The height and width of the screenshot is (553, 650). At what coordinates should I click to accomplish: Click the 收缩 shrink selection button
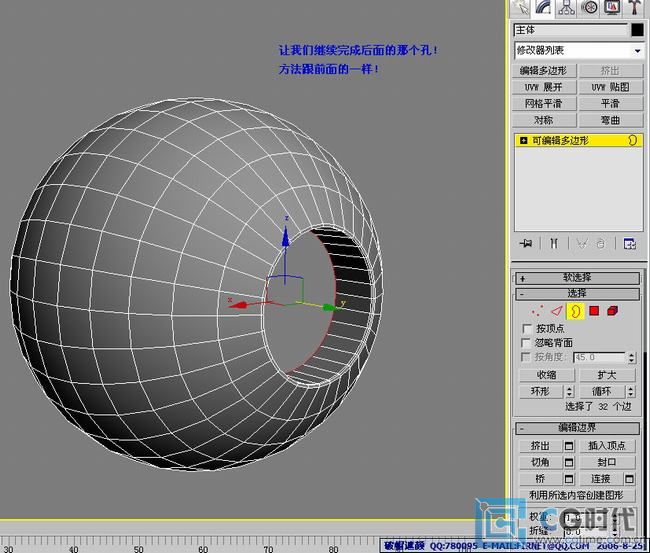547,375
